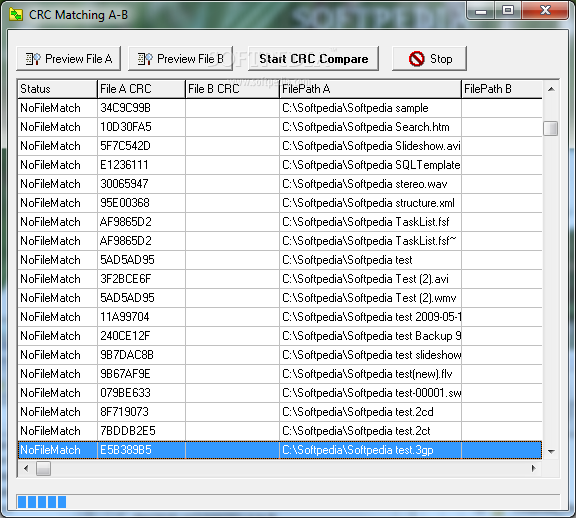Select CRC value 240CE12F

pos(125,336)
